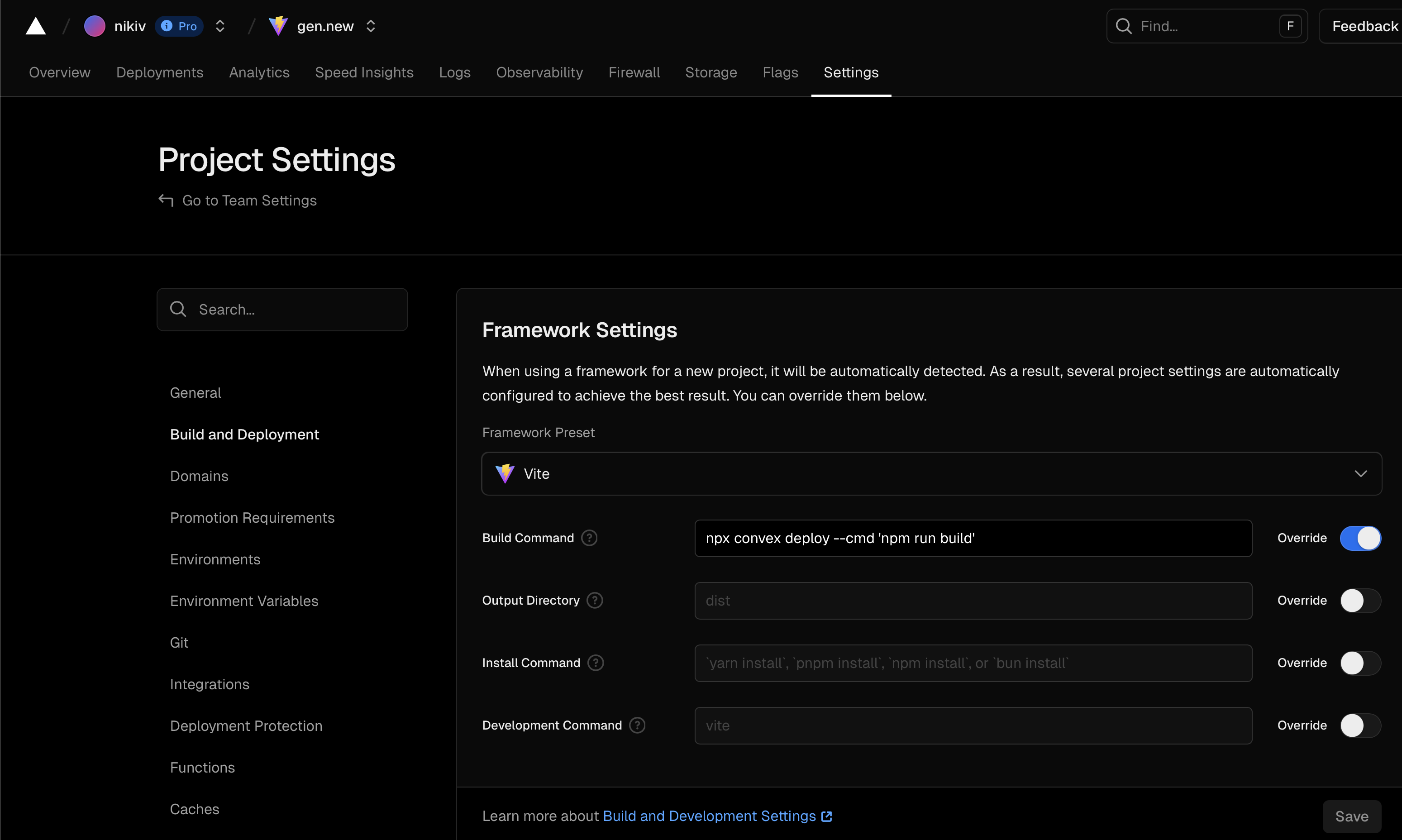Screen dimensions: 1402x840
Task: Click into the Build Command text field
Action: point(973,538)
